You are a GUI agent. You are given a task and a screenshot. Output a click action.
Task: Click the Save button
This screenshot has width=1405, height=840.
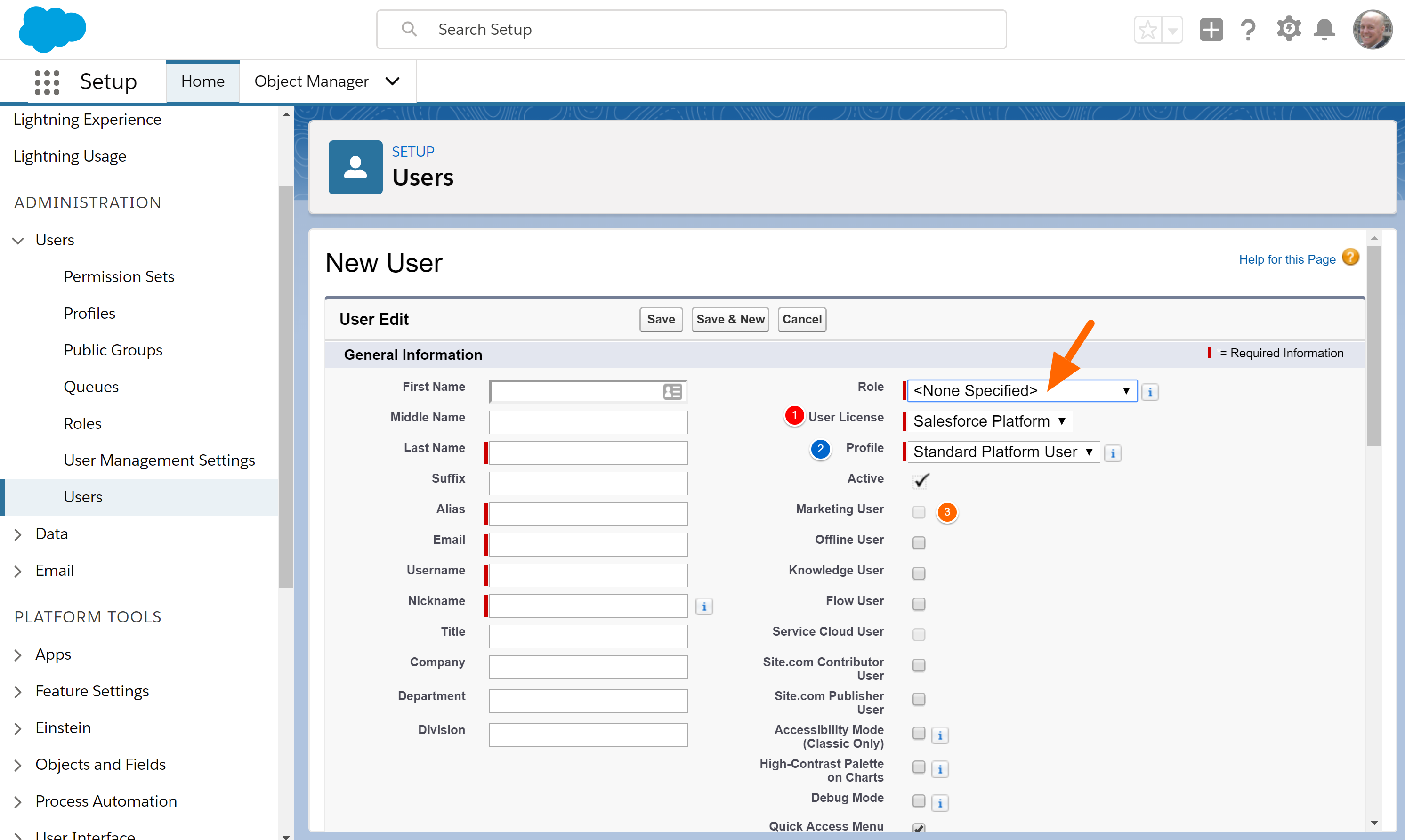point(661,319)
